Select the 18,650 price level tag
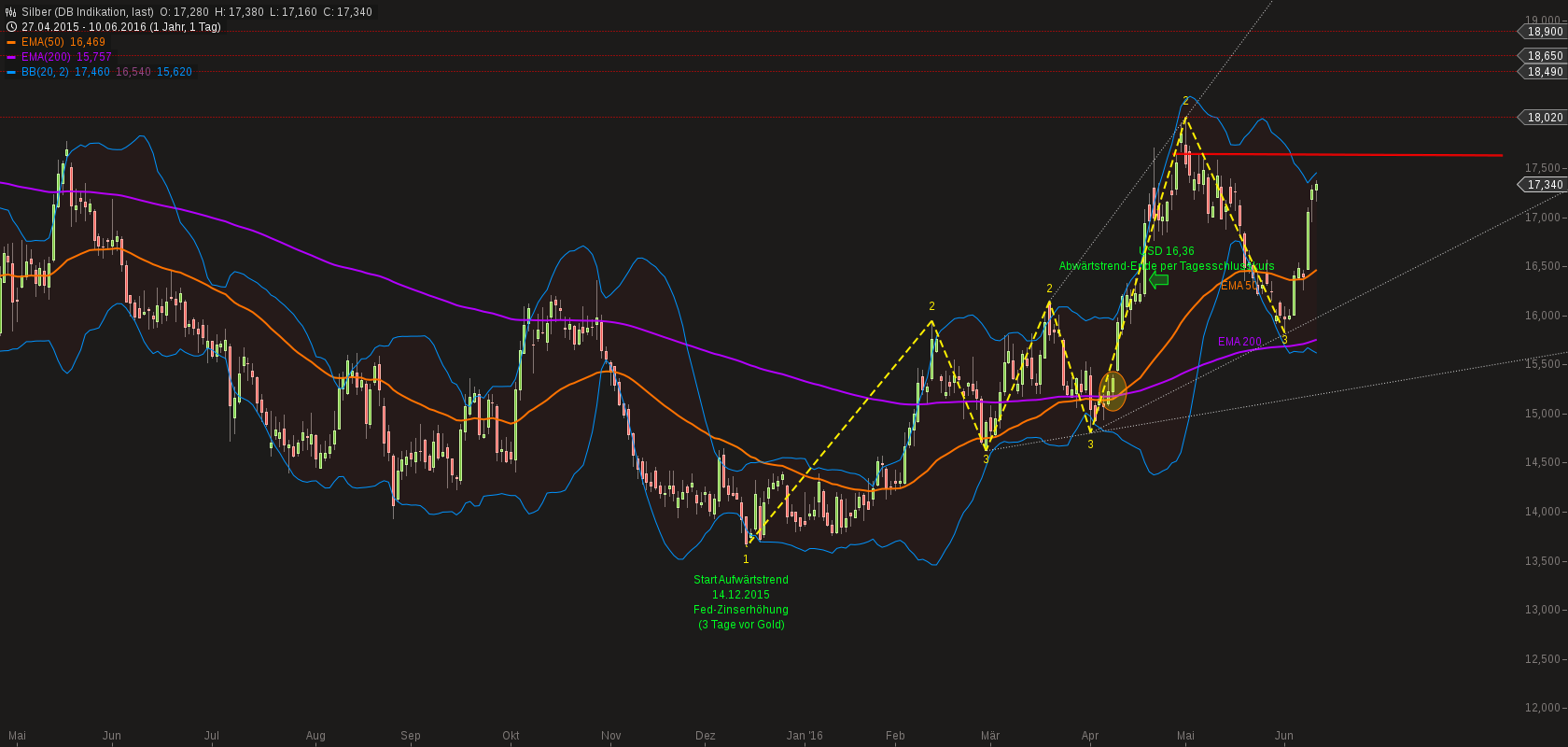 click(x=1543, y=56)
